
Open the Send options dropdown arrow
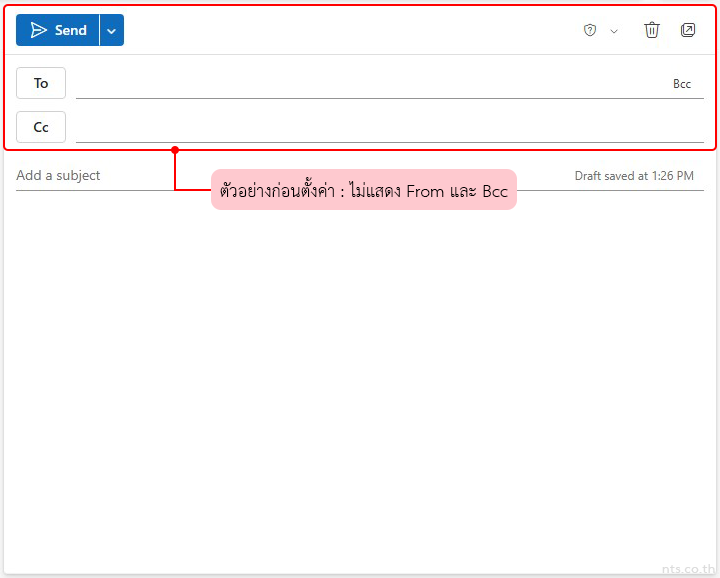click(112, 30)
